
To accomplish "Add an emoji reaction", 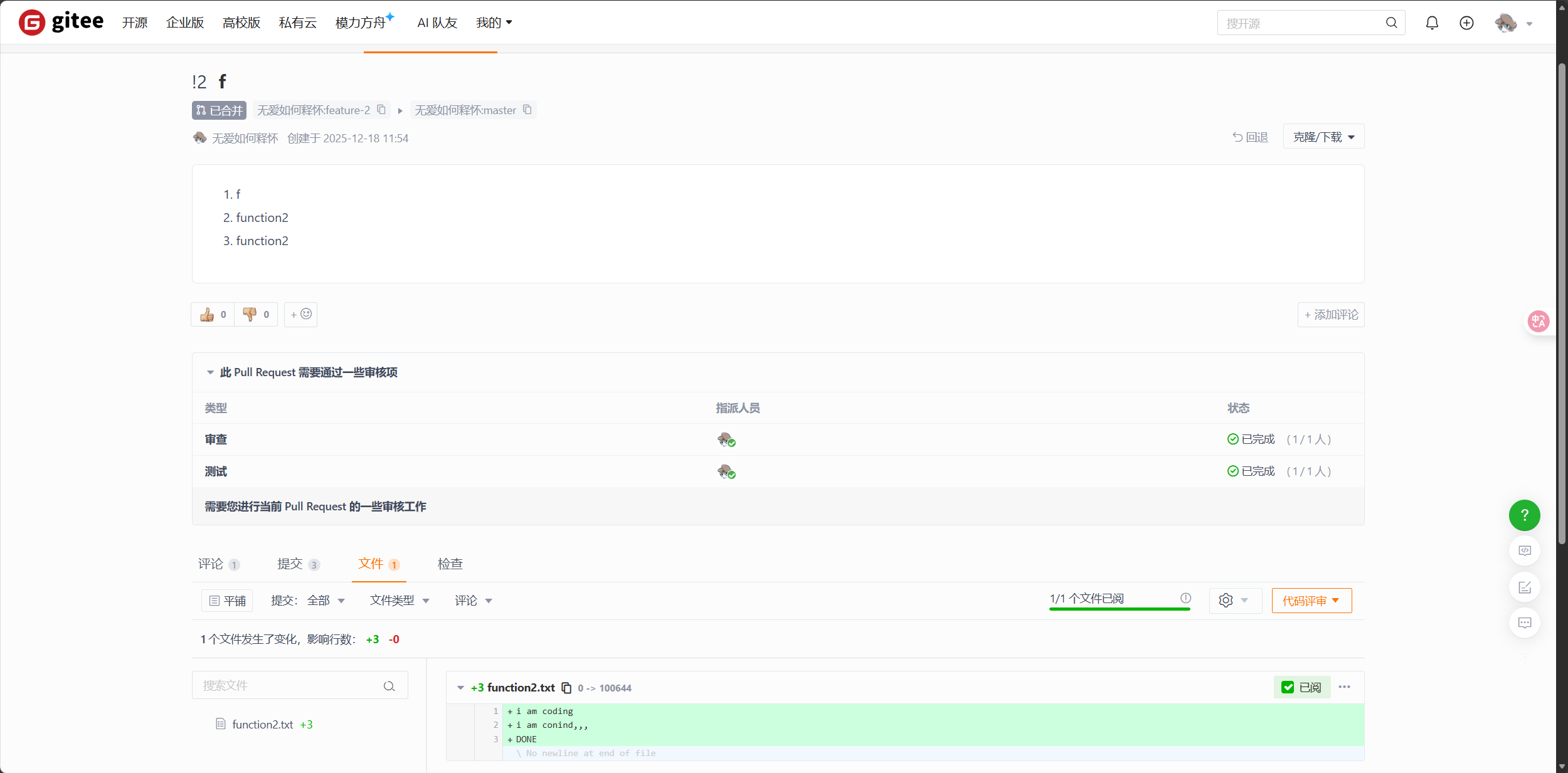I will point(300,315).
